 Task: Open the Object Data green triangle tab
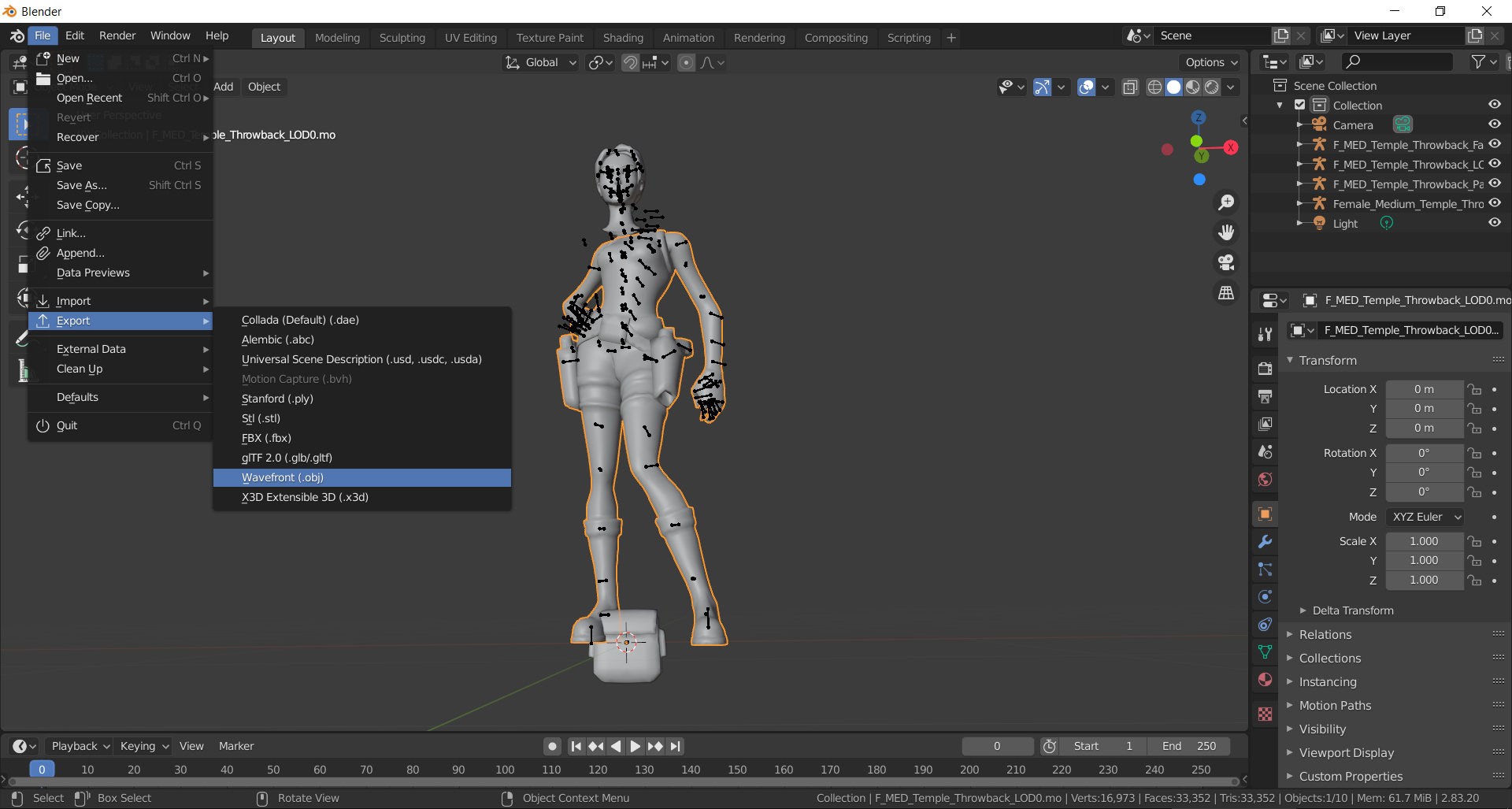click(1266, 652)
